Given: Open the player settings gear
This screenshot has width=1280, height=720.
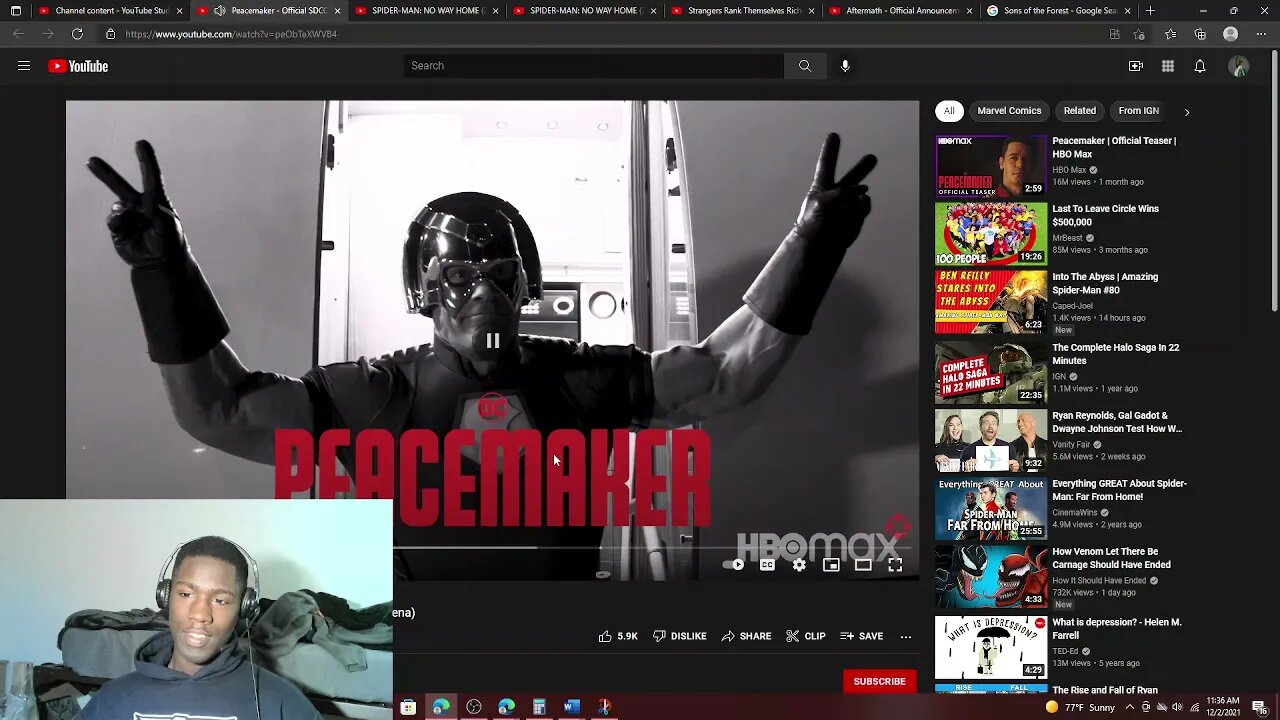Looking at the screenshot, I should point(799,565).
